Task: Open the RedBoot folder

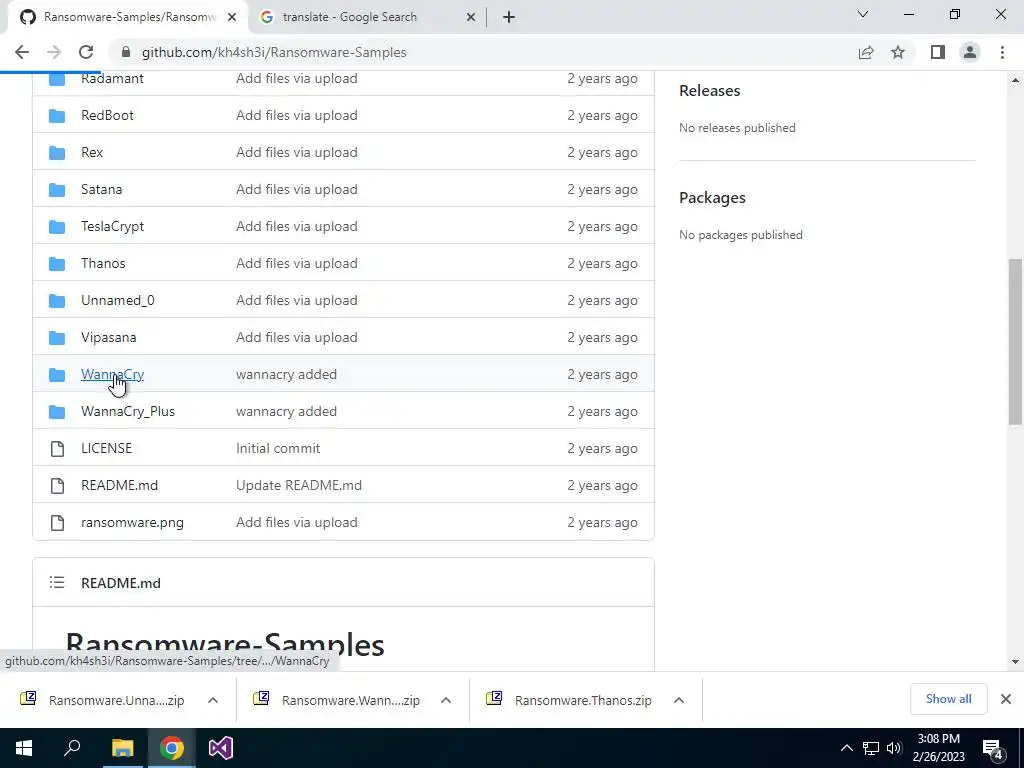Action: pos(107,115)
